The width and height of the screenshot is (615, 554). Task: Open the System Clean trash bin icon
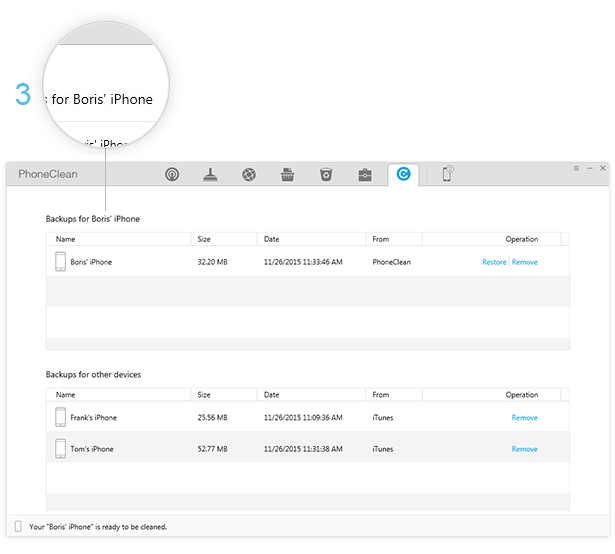point(326,174)
